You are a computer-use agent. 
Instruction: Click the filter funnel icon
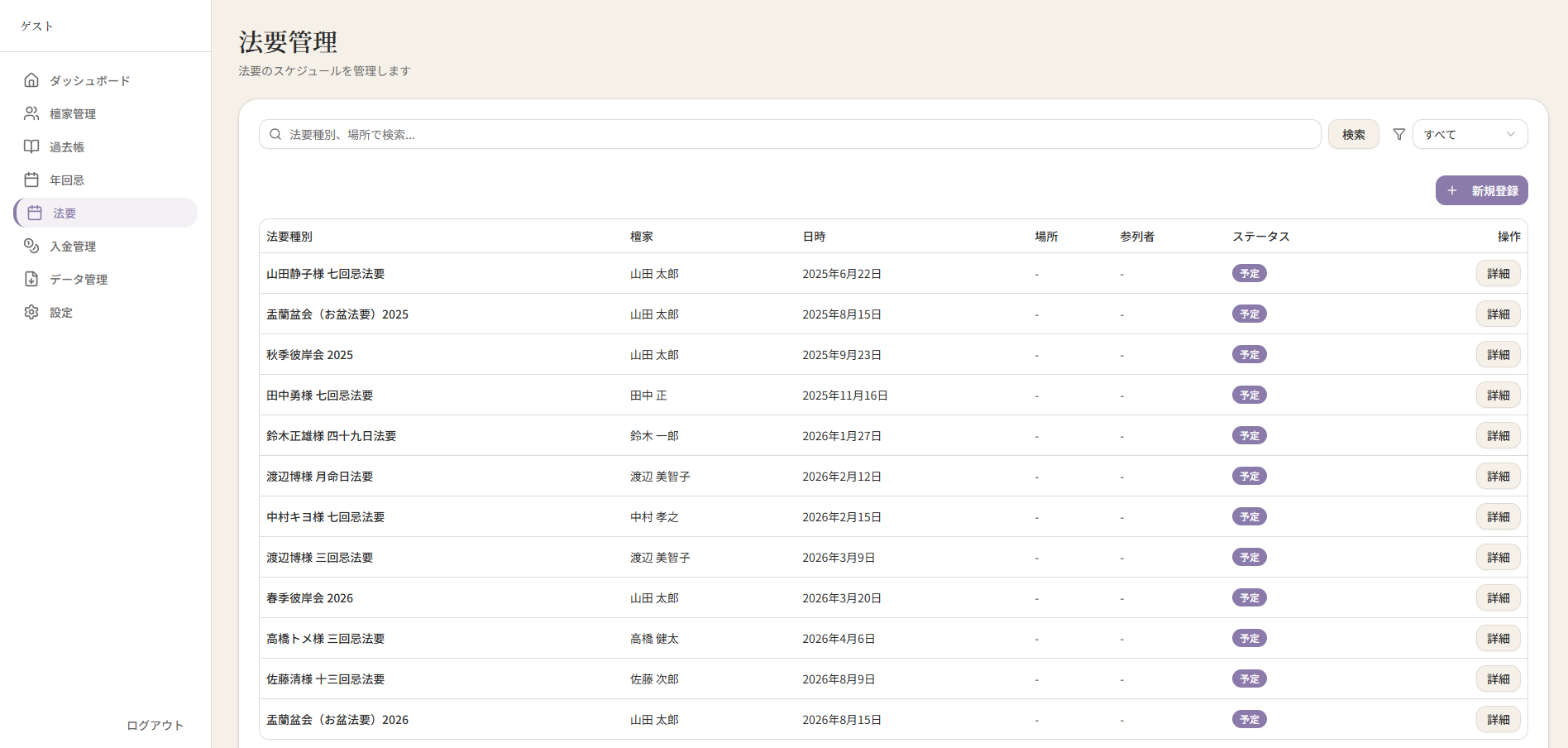[x=1398, y=134]
